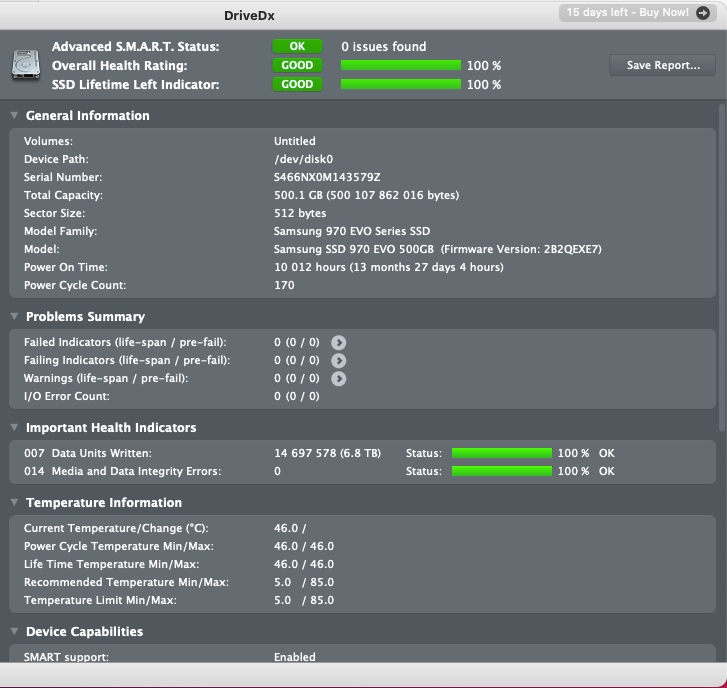Click the Temperature Limit Min/Max label
The image size is (727, 688).
tap(100, 600)
